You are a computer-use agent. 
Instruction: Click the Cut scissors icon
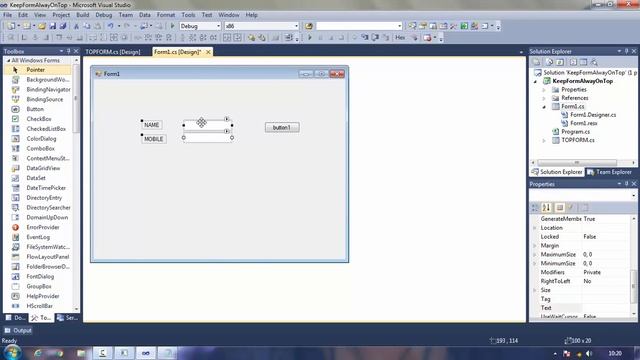tap(76, 26)
